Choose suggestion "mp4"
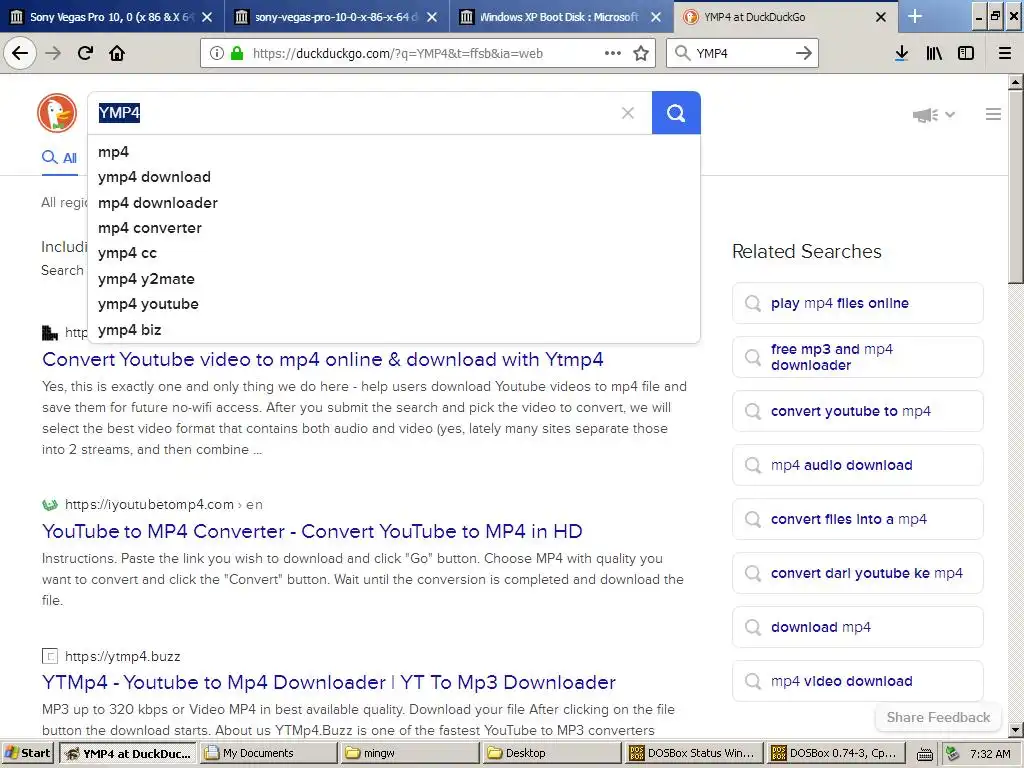The height and width of the screenshot is (768, 1024). [394, 152]
